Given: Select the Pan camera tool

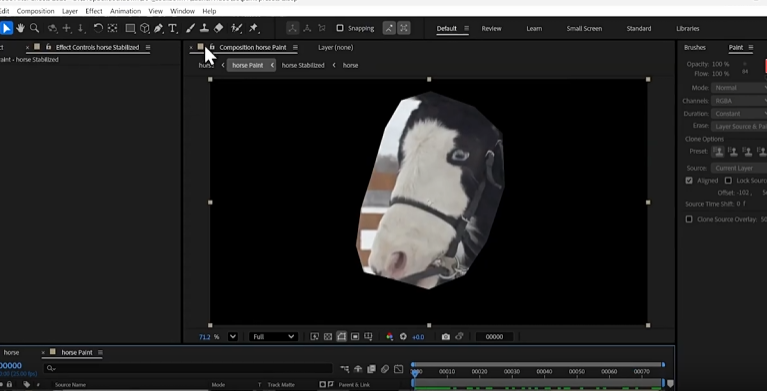Looking at the screenshot, I should click(67, 28).
